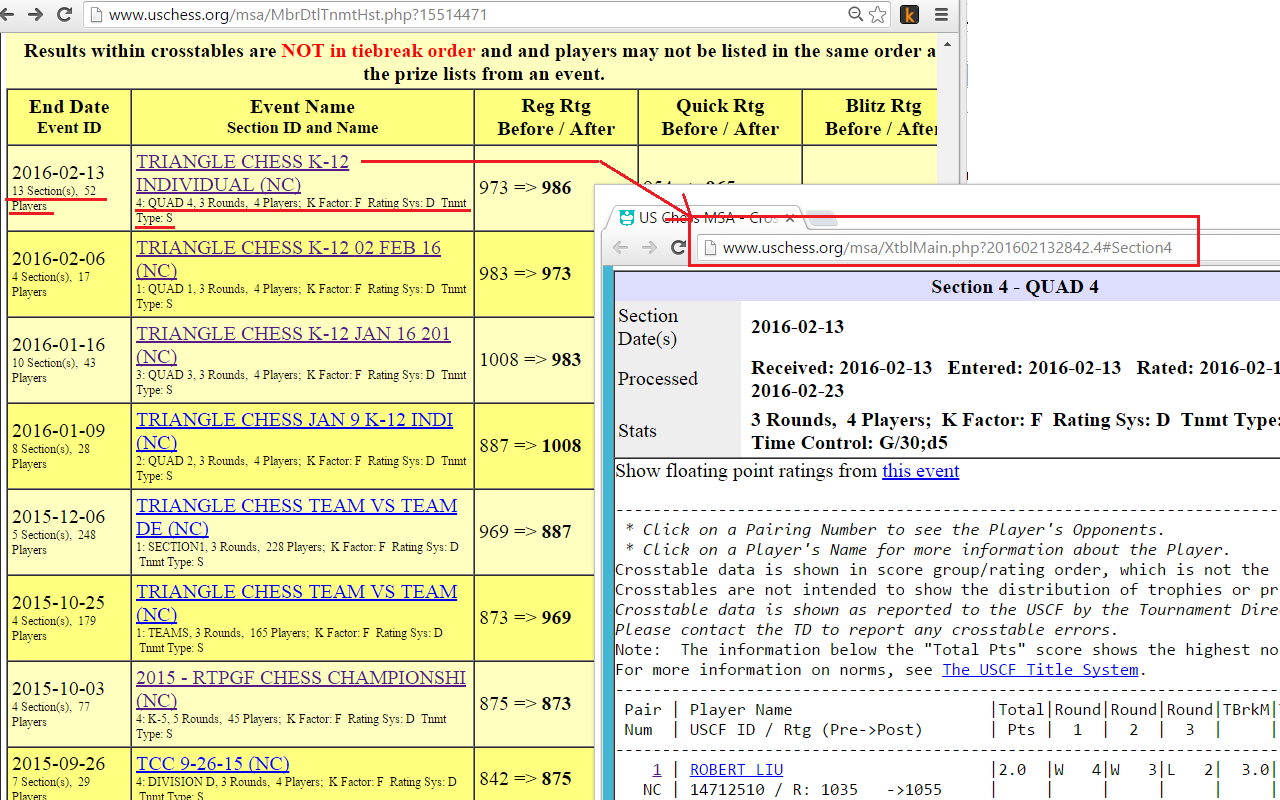Select date 2015-12-06 cell
Screen dimensions: 1280x800
[58, 517]
